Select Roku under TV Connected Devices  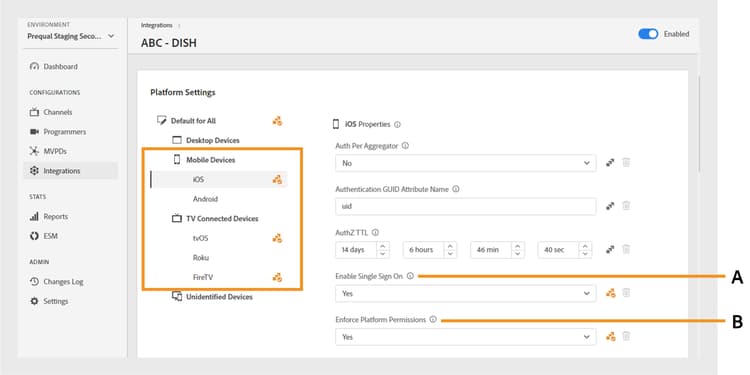pos(201,257)
